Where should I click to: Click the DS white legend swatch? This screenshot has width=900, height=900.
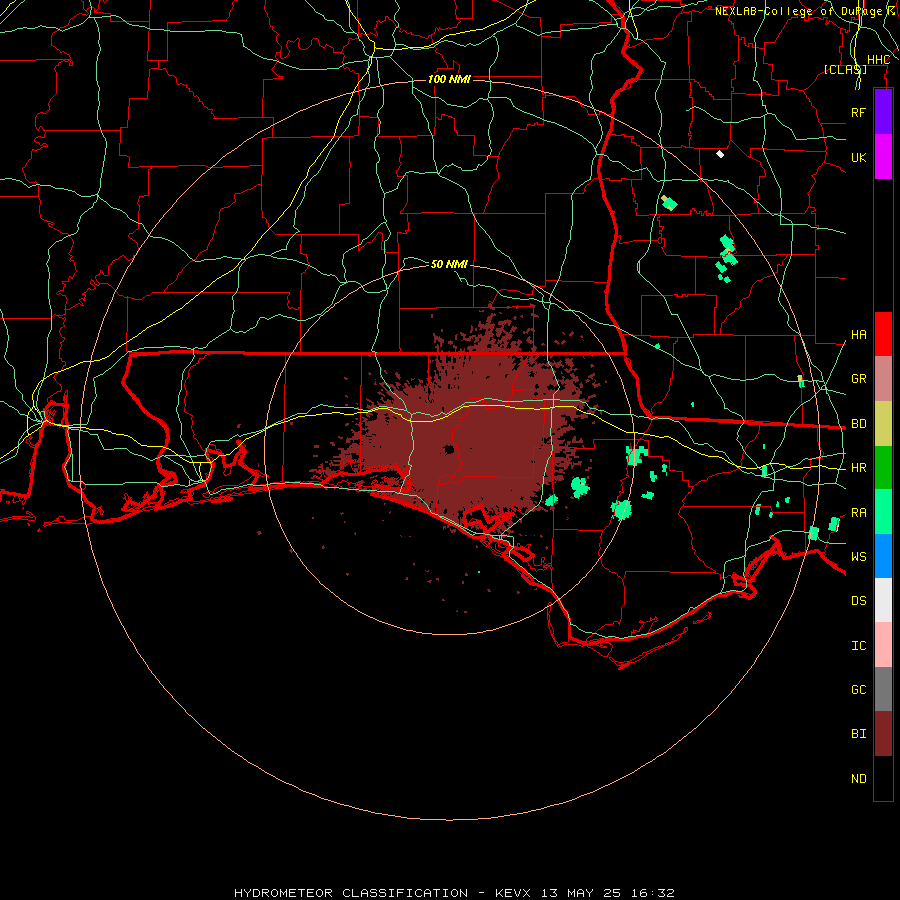tap(883, 600)
